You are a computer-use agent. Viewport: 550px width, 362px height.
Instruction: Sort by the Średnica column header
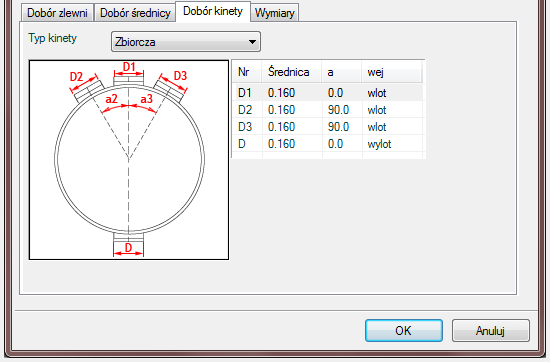pyautogui.click(x=291, y=72)
